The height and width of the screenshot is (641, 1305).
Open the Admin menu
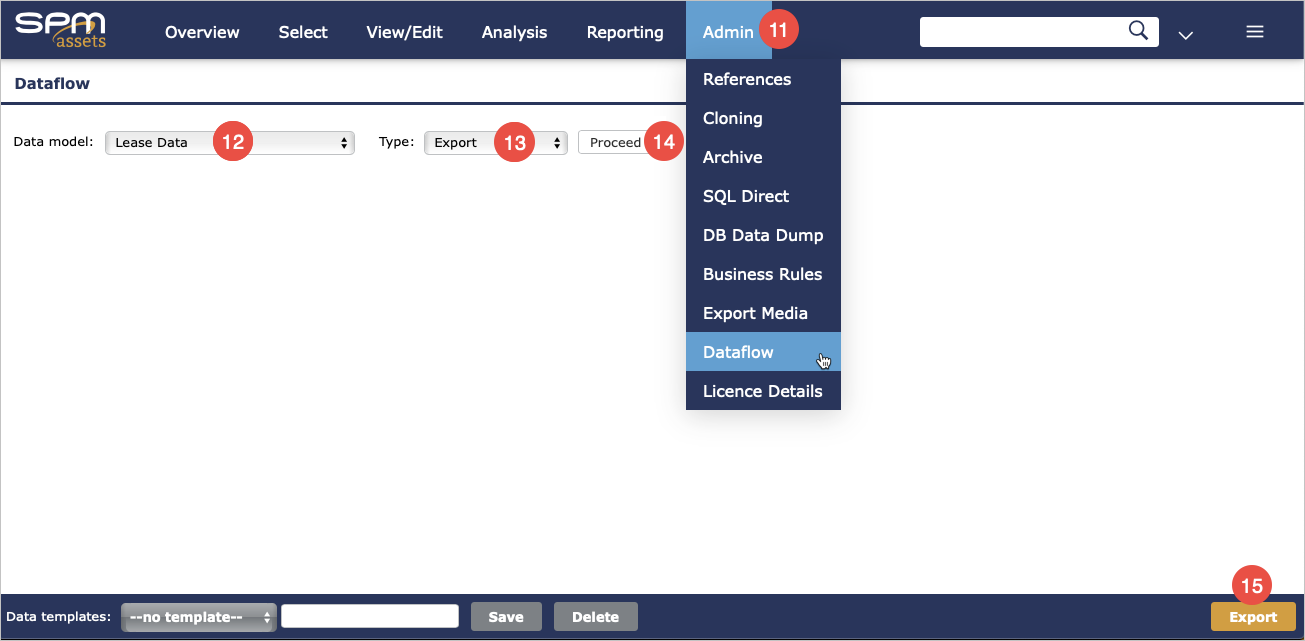point(729,31)
